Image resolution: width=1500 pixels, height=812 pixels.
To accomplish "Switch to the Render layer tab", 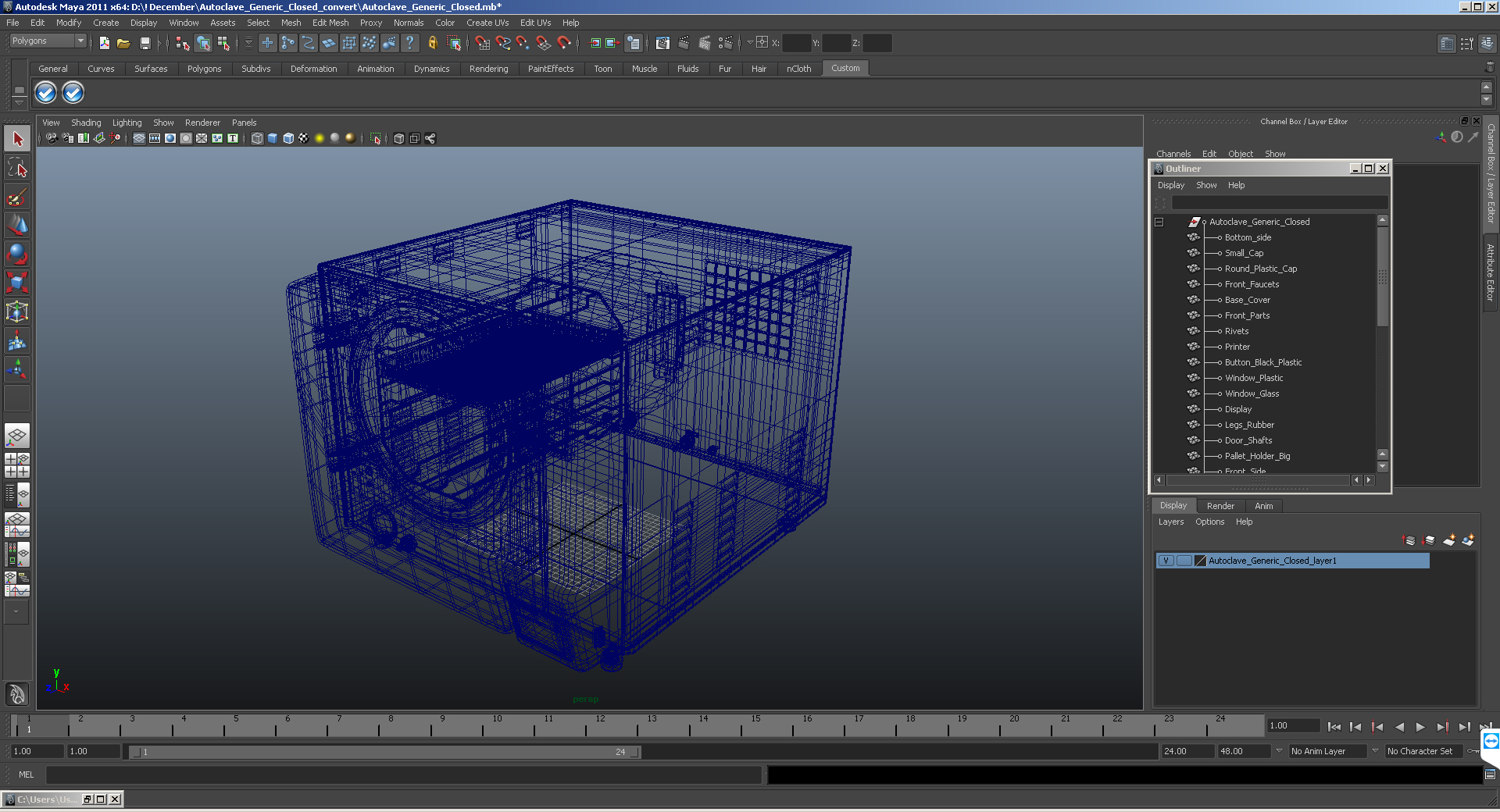I will [1220, 506].
